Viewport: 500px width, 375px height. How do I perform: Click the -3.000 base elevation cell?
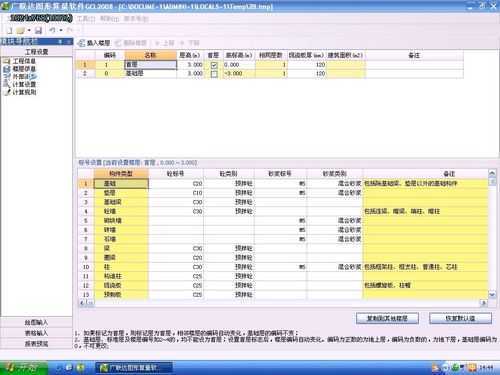(239, 73)
